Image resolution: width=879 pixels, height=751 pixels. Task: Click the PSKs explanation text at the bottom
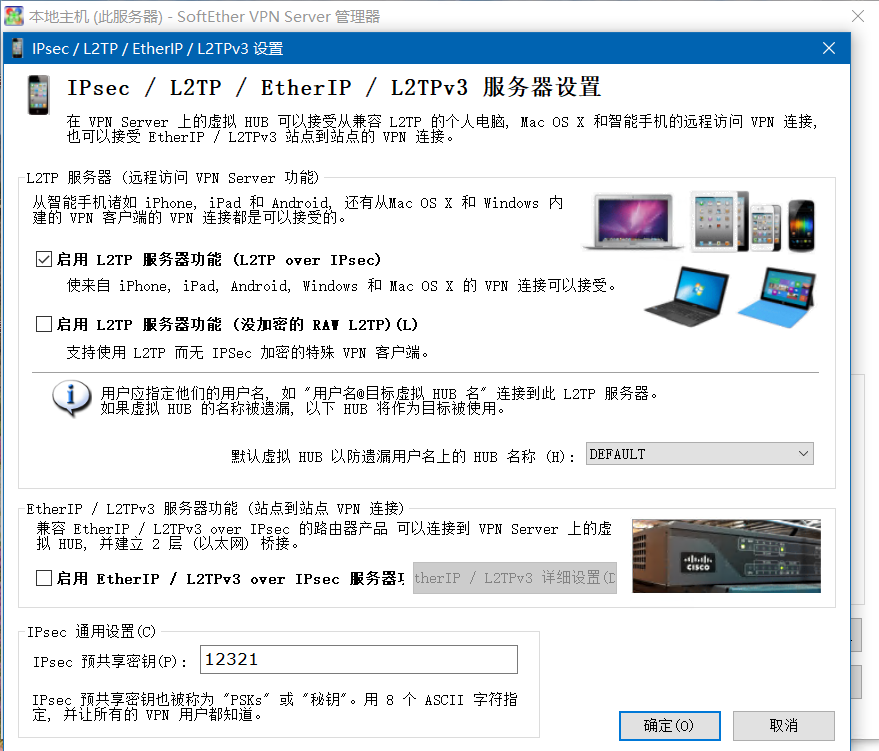coord(275,707)
